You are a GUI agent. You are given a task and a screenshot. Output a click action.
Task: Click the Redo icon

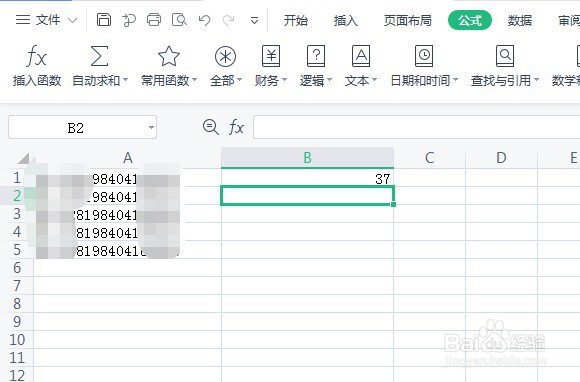point(229,20)
